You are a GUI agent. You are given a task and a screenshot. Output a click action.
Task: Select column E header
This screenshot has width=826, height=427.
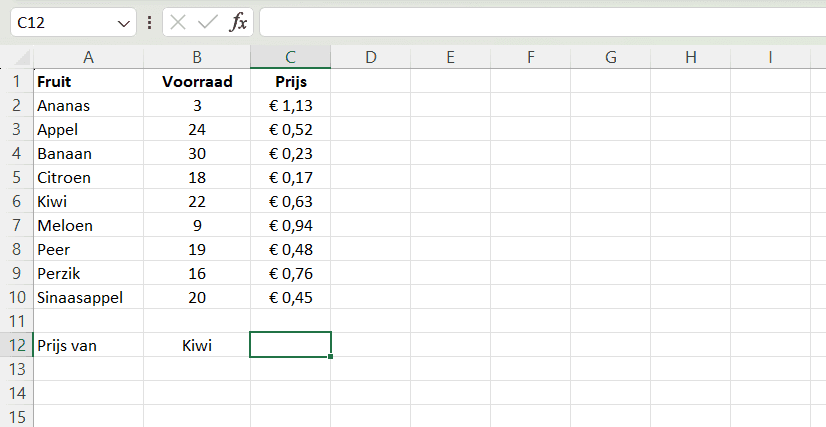pos(450,57)
